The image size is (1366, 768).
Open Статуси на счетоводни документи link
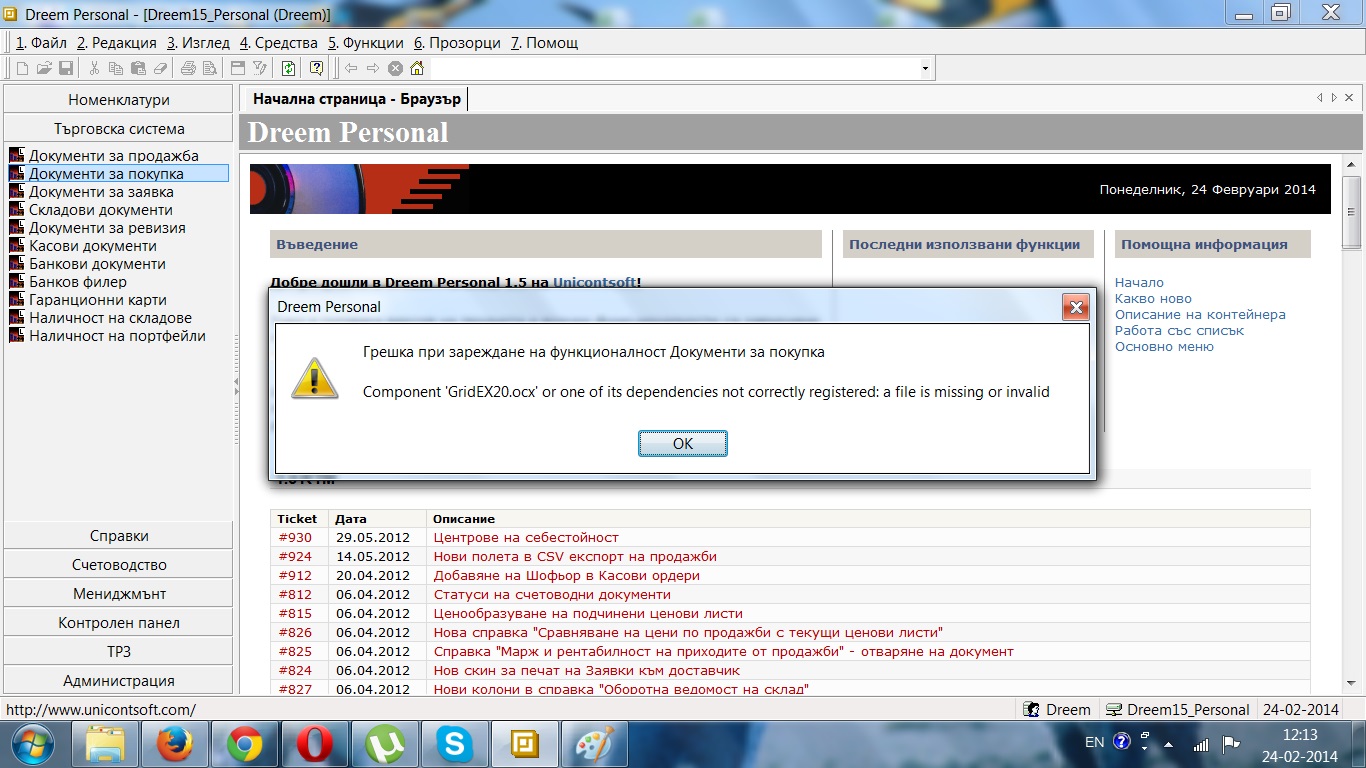click(x=552, y=595)
